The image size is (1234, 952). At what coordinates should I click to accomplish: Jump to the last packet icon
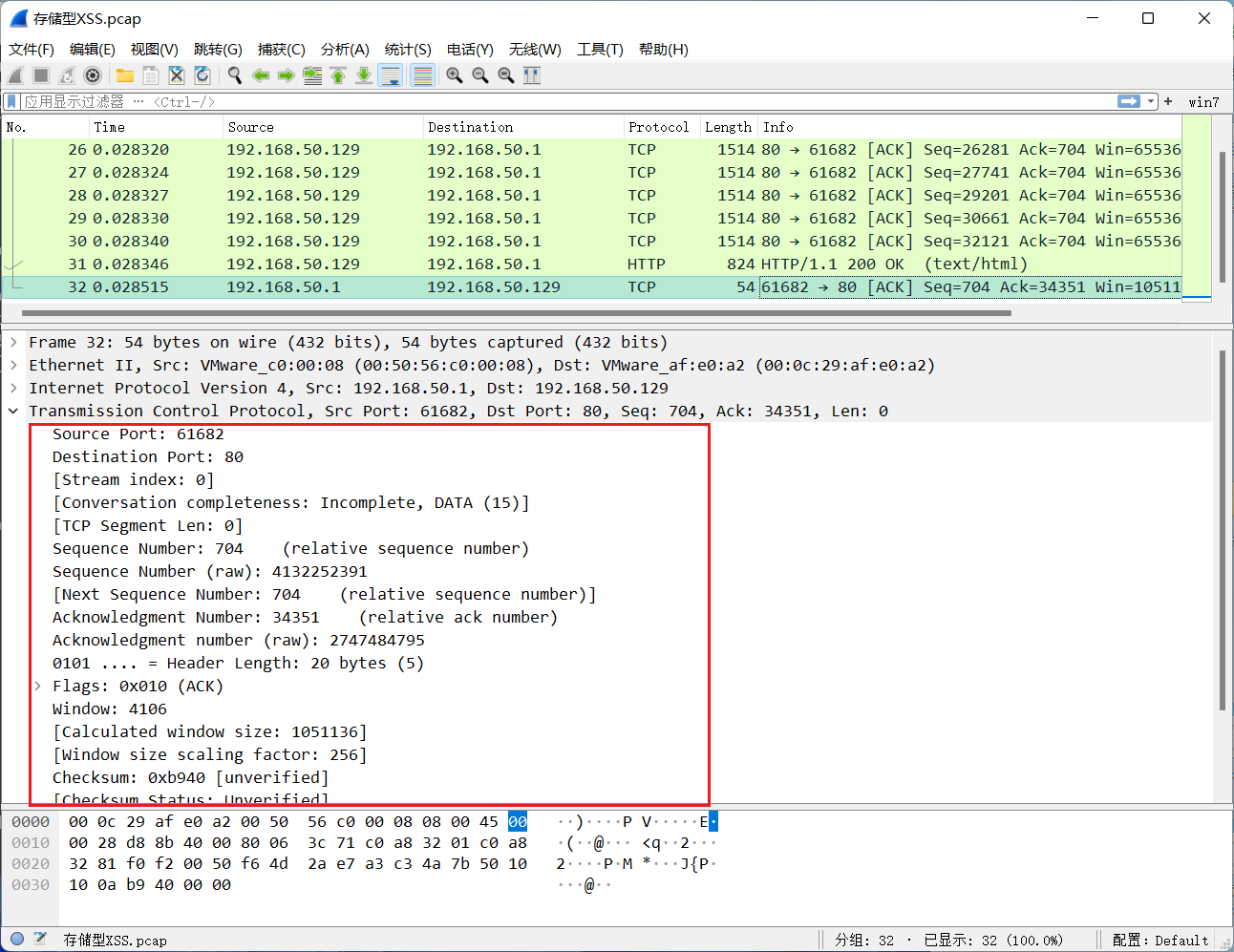click(364, 75)
